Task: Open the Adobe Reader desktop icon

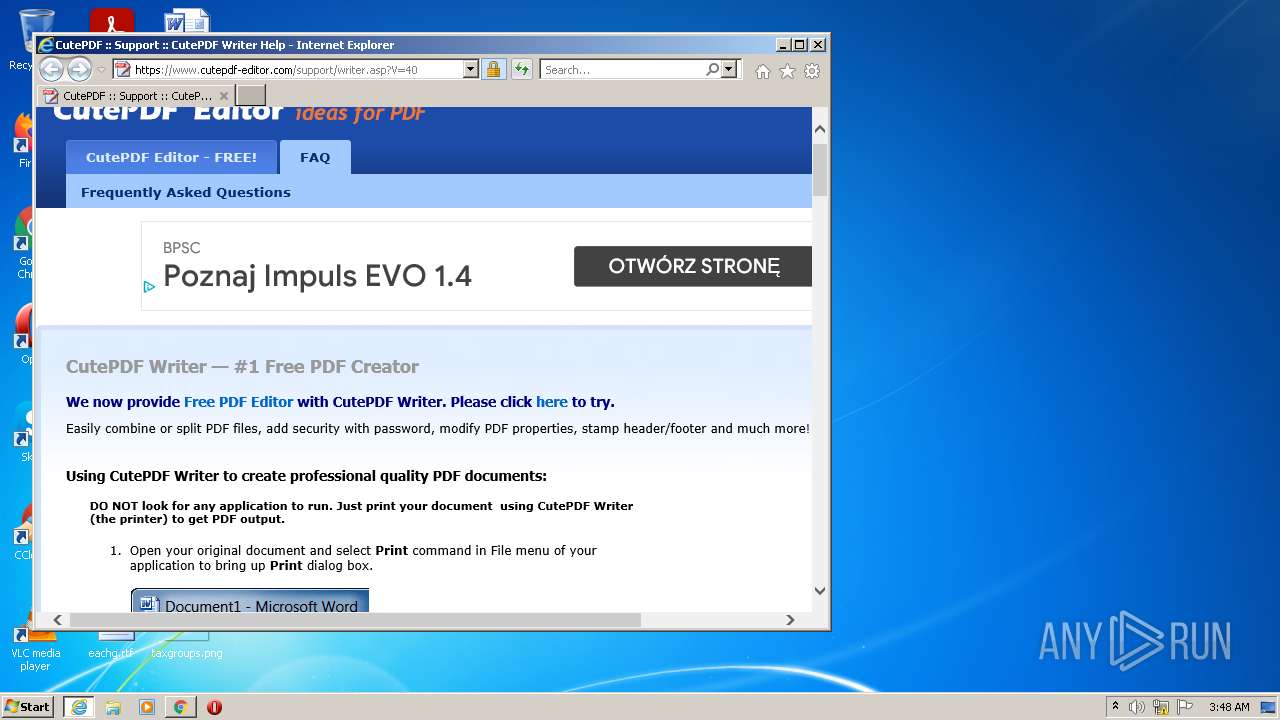Action: click(x=112, y=21)
